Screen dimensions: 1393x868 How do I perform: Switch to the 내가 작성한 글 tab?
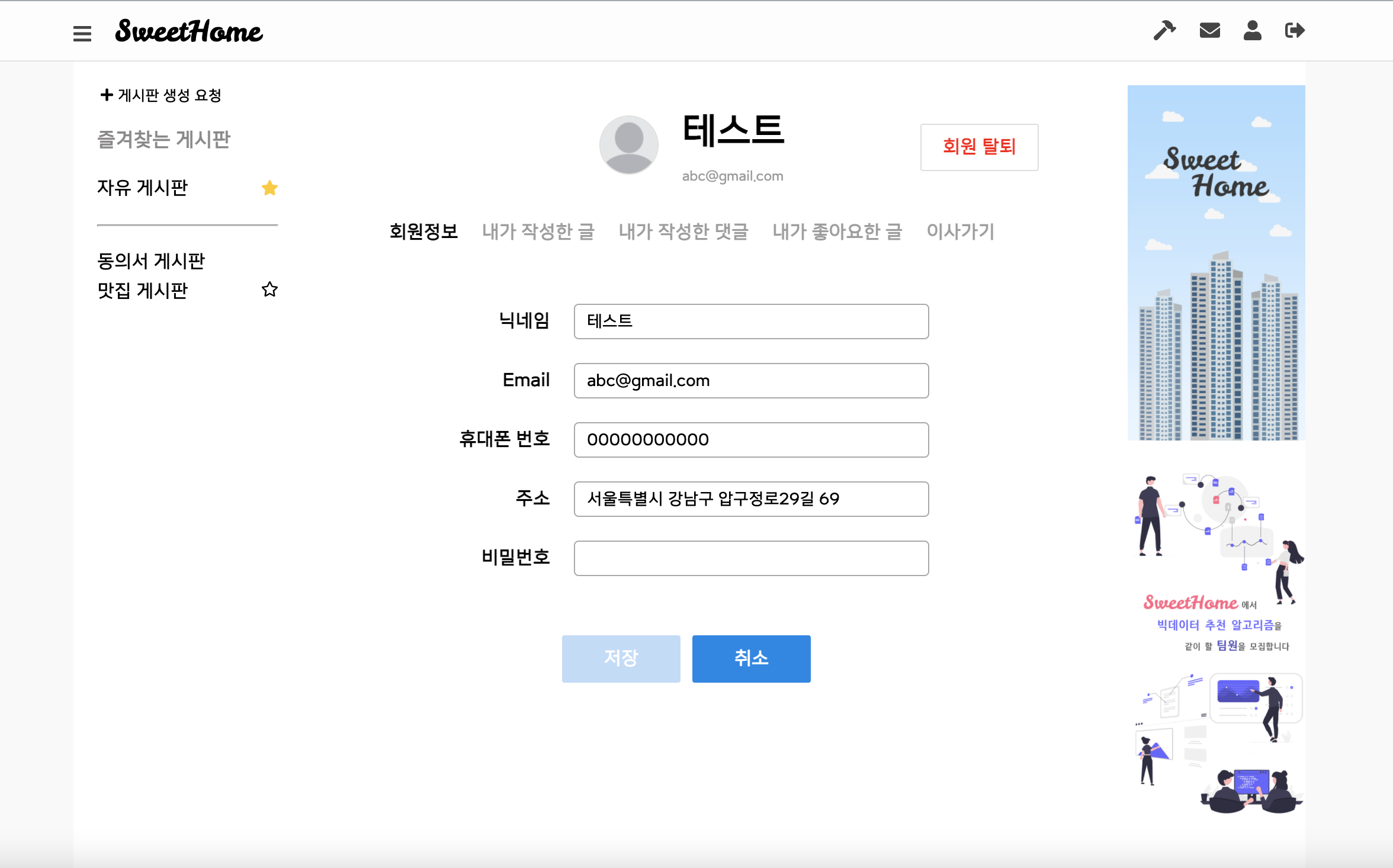click(538, 232)
